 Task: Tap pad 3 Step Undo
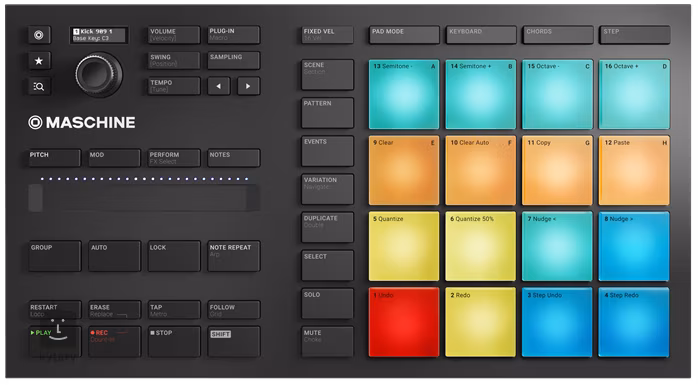(557, 322)
